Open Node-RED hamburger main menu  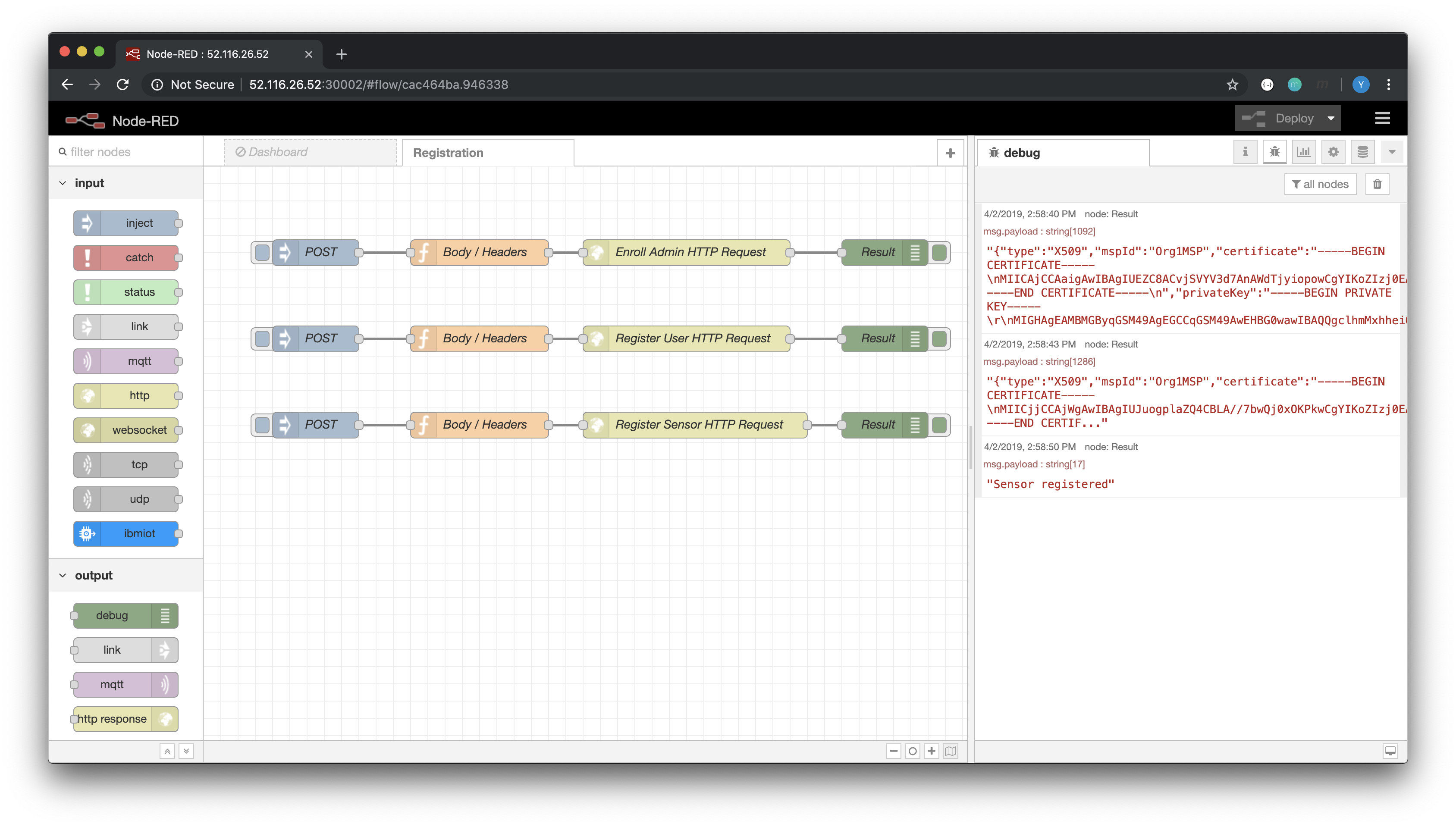(1382, 118)
